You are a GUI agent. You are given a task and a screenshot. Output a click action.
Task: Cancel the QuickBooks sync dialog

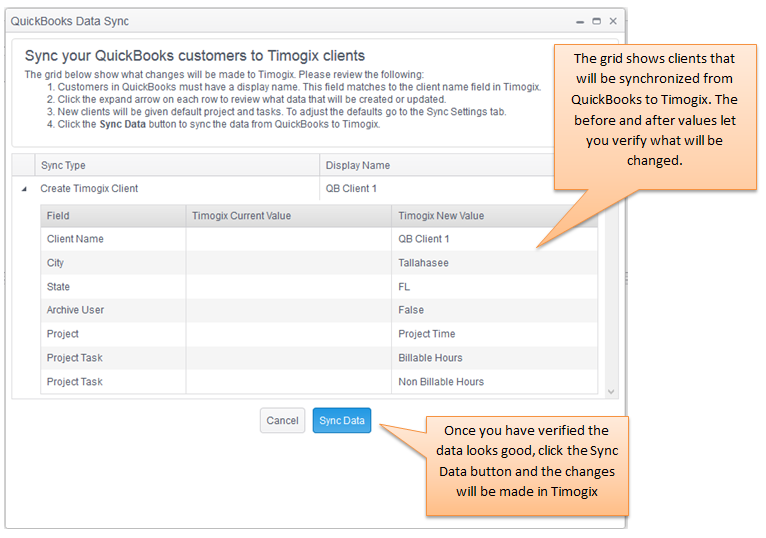tap(282, 420)
